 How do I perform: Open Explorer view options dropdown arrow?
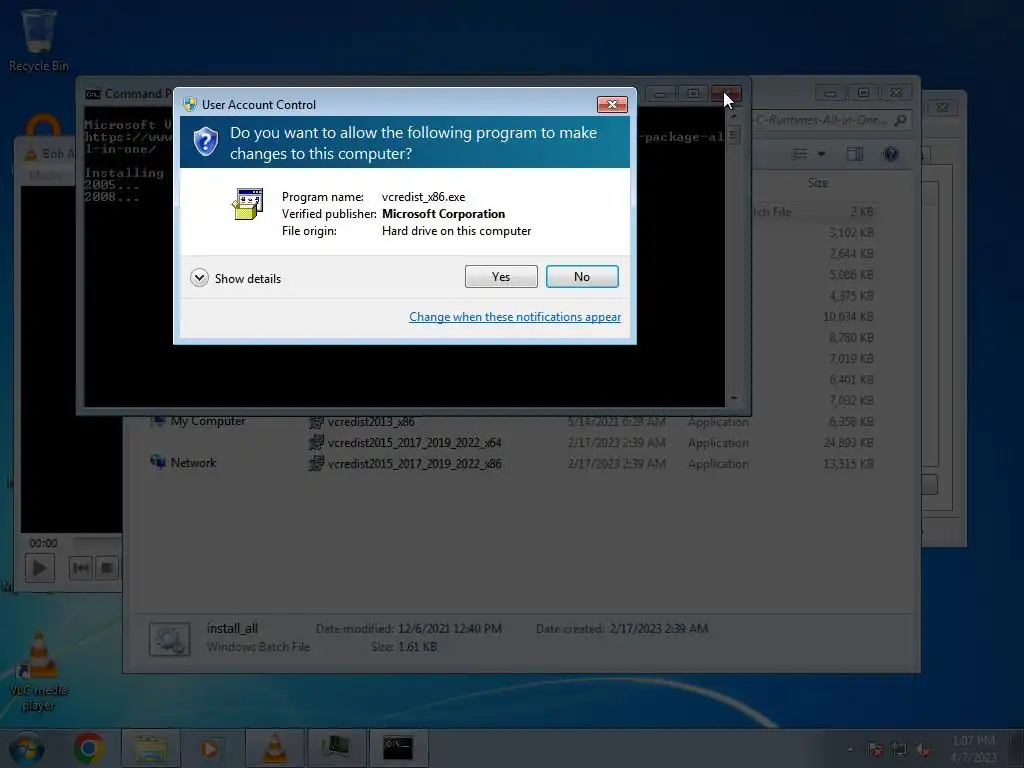tap(822, 154)
